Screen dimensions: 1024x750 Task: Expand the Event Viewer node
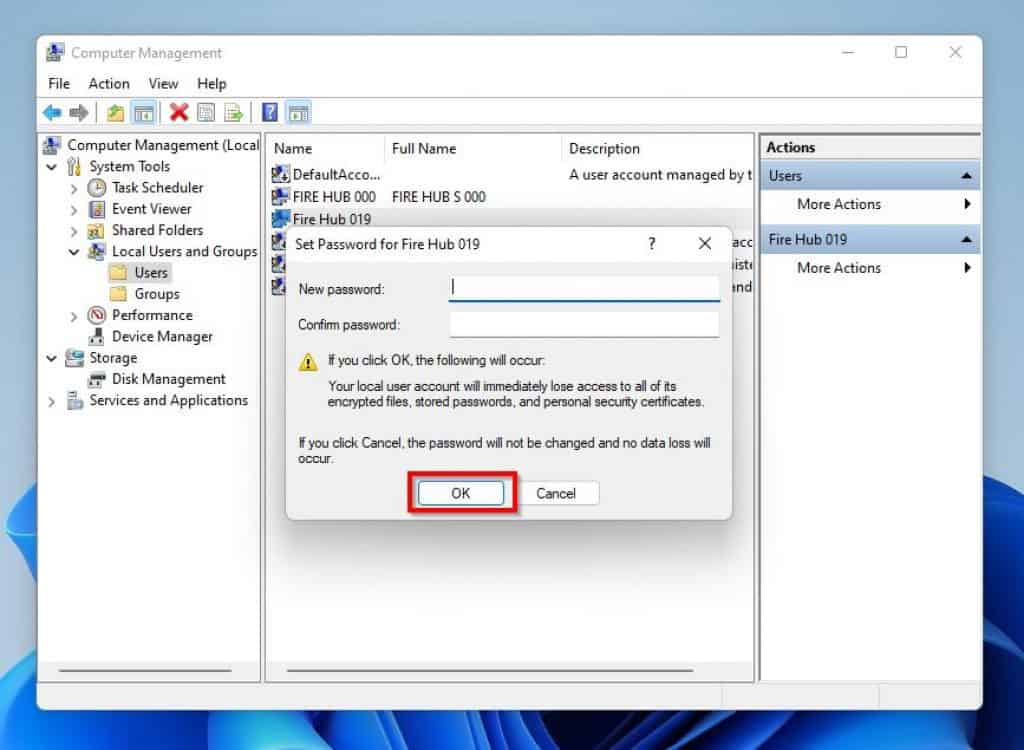coord(74,210)
